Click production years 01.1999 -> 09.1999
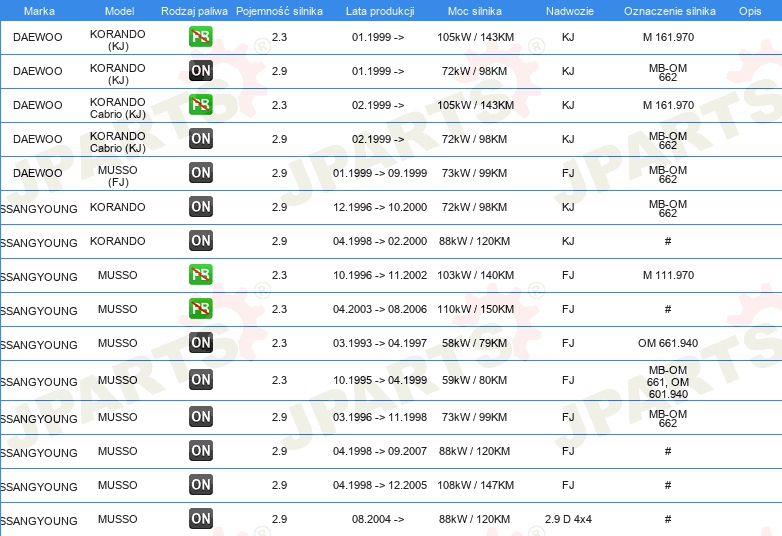782x536 pixels. pyautogui.click(x=380, y=173)
